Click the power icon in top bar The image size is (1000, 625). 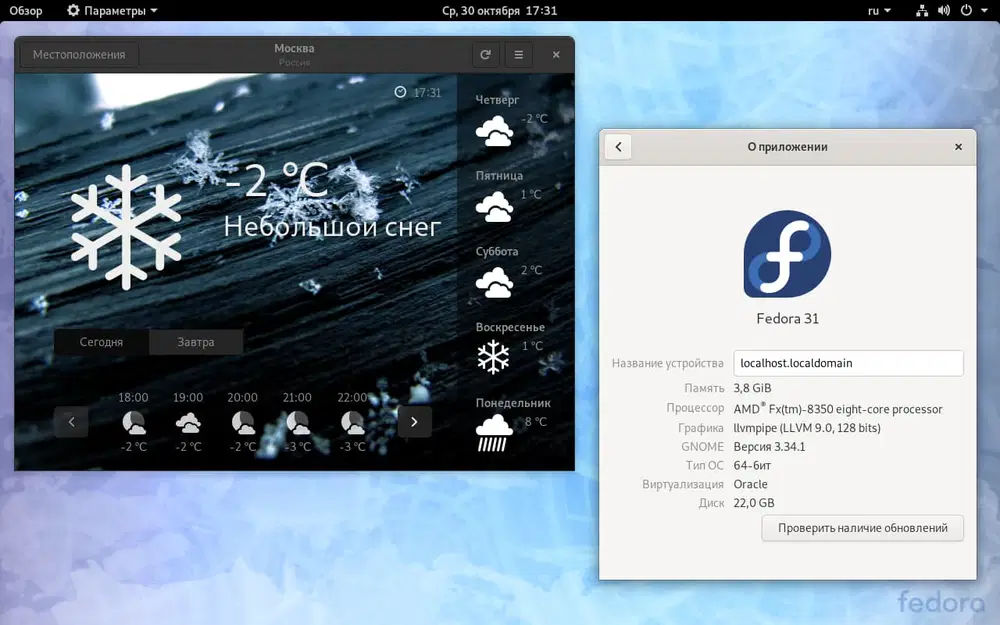coord(966,11)
